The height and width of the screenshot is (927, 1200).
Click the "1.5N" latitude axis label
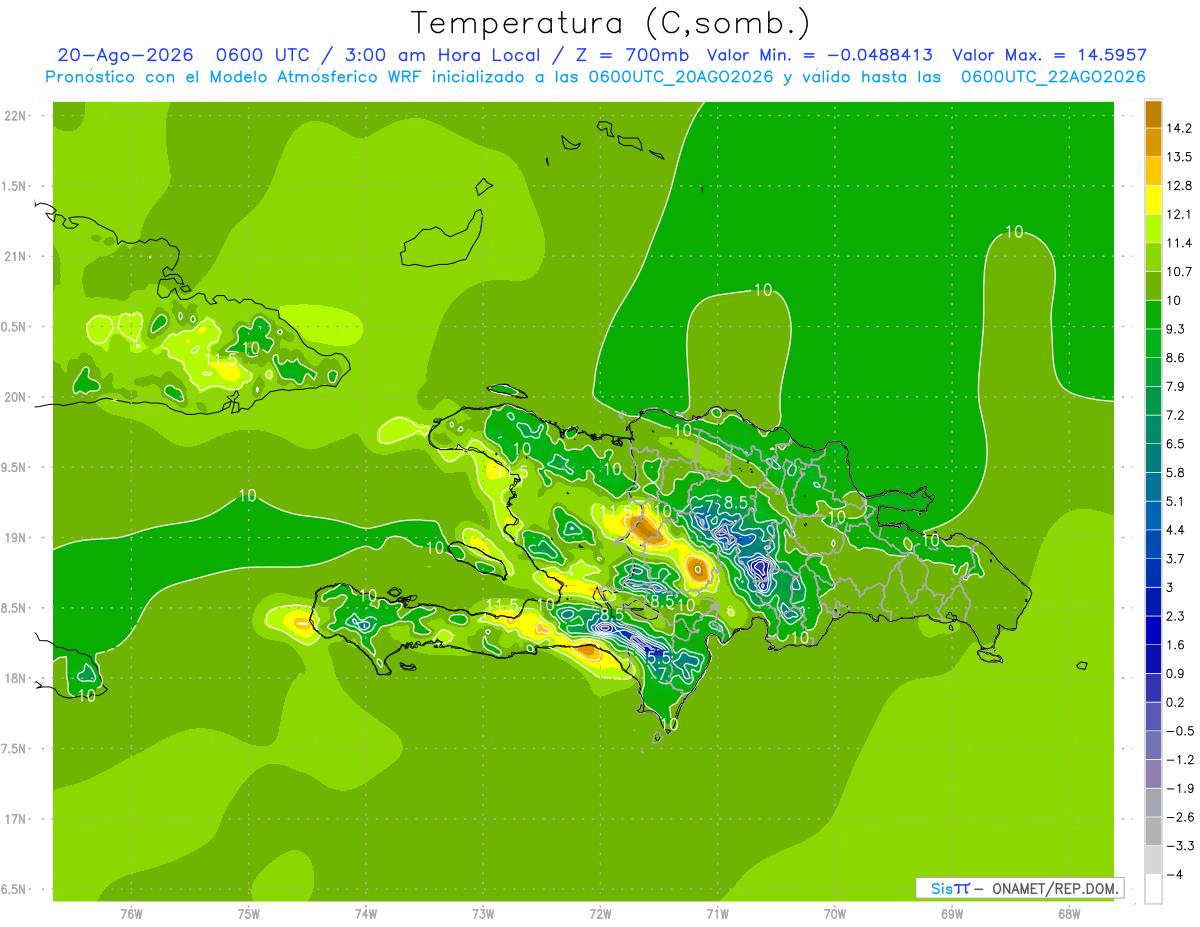point(14,186)
